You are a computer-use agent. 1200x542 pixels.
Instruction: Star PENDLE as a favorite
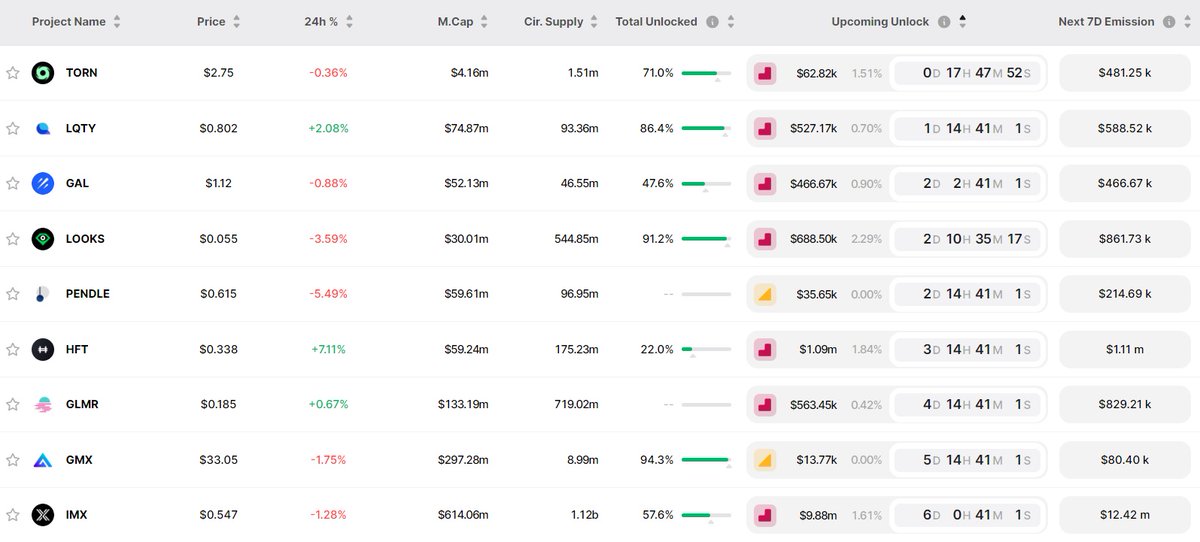(x=13, y=294)
